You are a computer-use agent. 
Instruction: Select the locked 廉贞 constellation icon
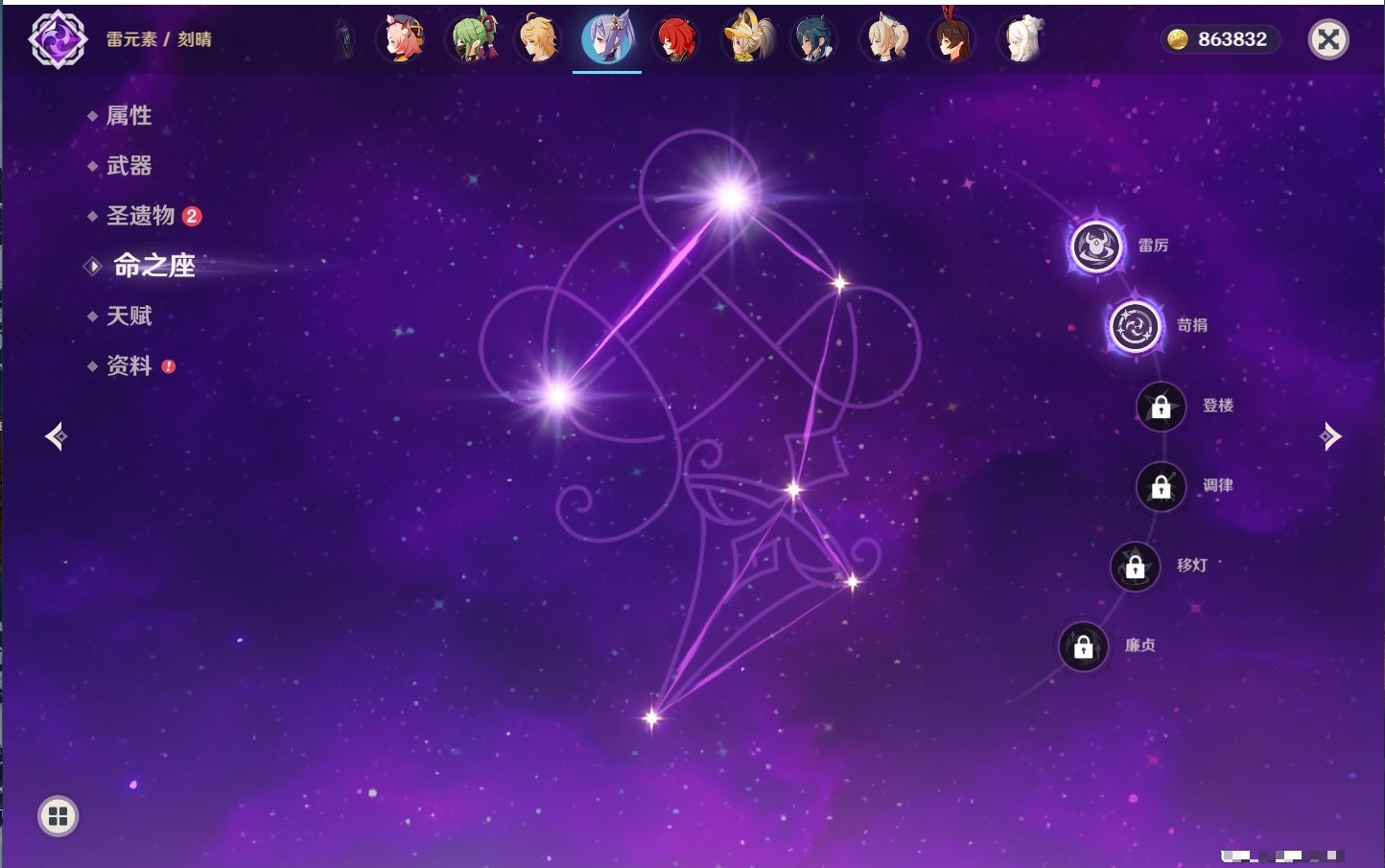pyautogui.click(x=1083, y=646)
